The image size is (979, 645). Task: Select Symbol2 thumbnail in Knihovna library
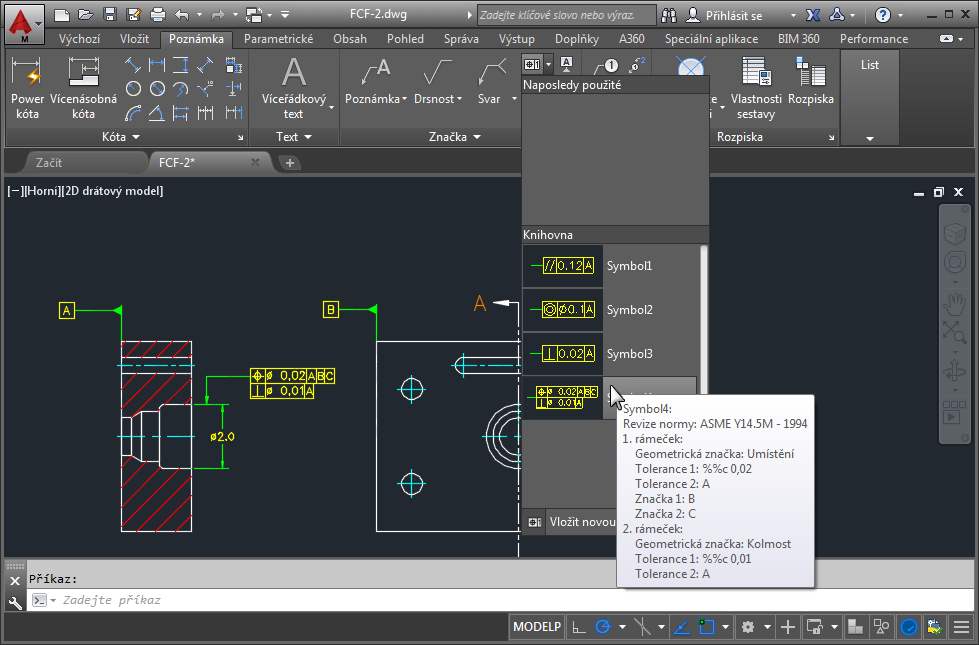[563, 310]
